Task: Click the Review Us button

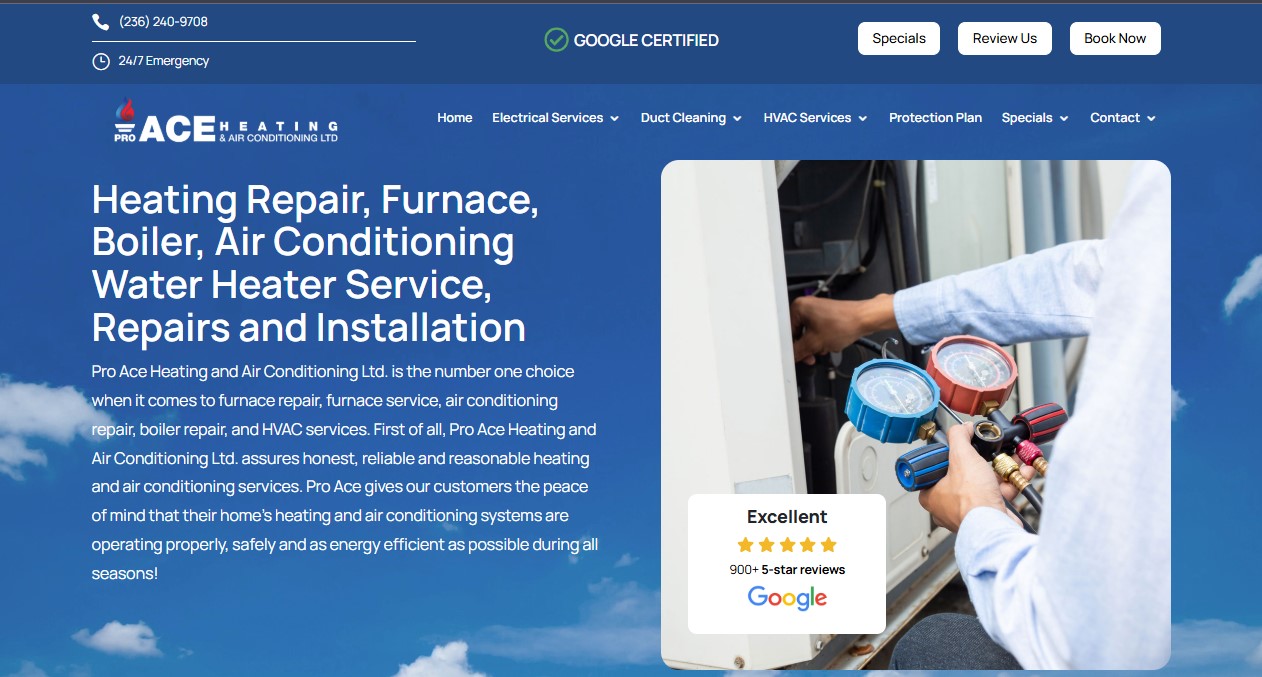Action: 1005,38
